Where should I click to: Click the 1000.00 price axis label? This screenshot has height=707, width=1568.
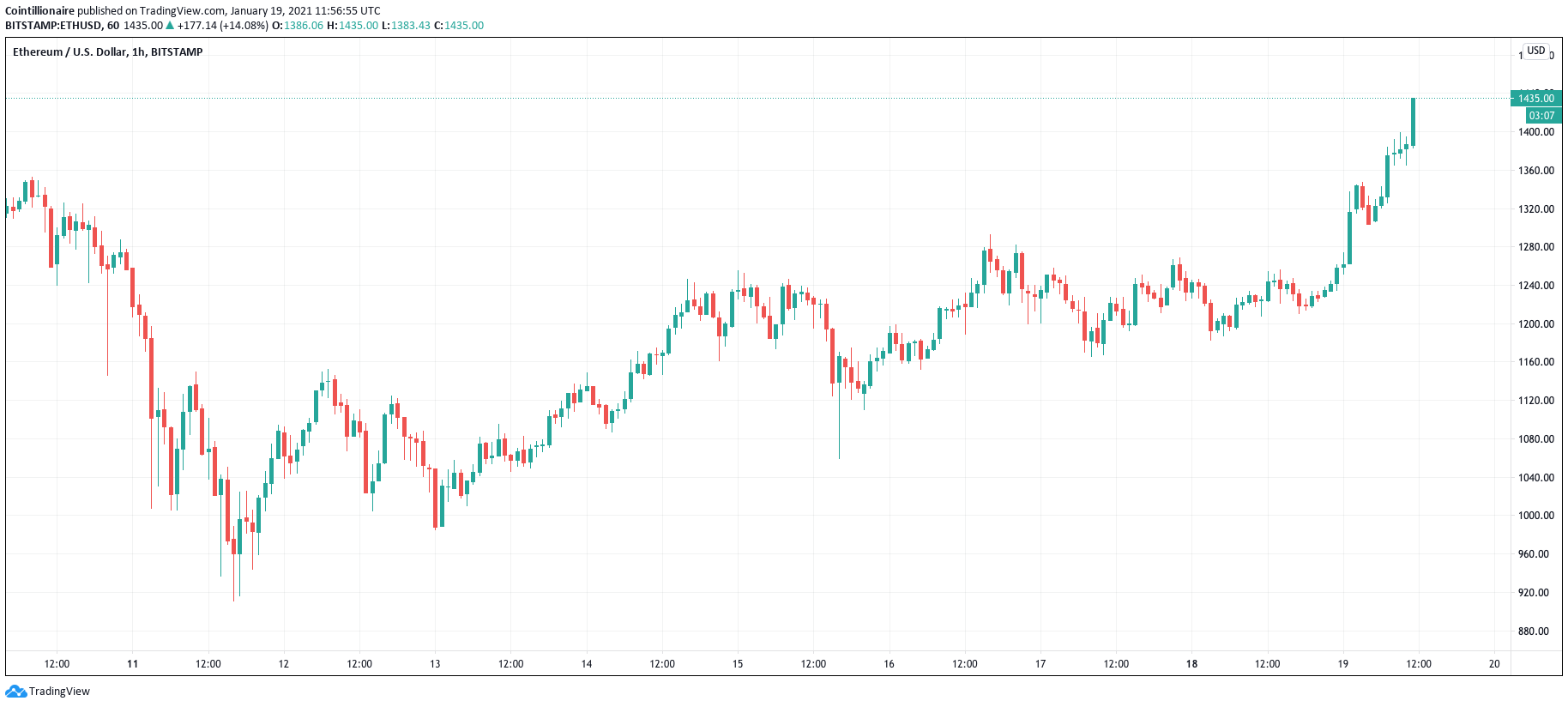(1535, 516)
